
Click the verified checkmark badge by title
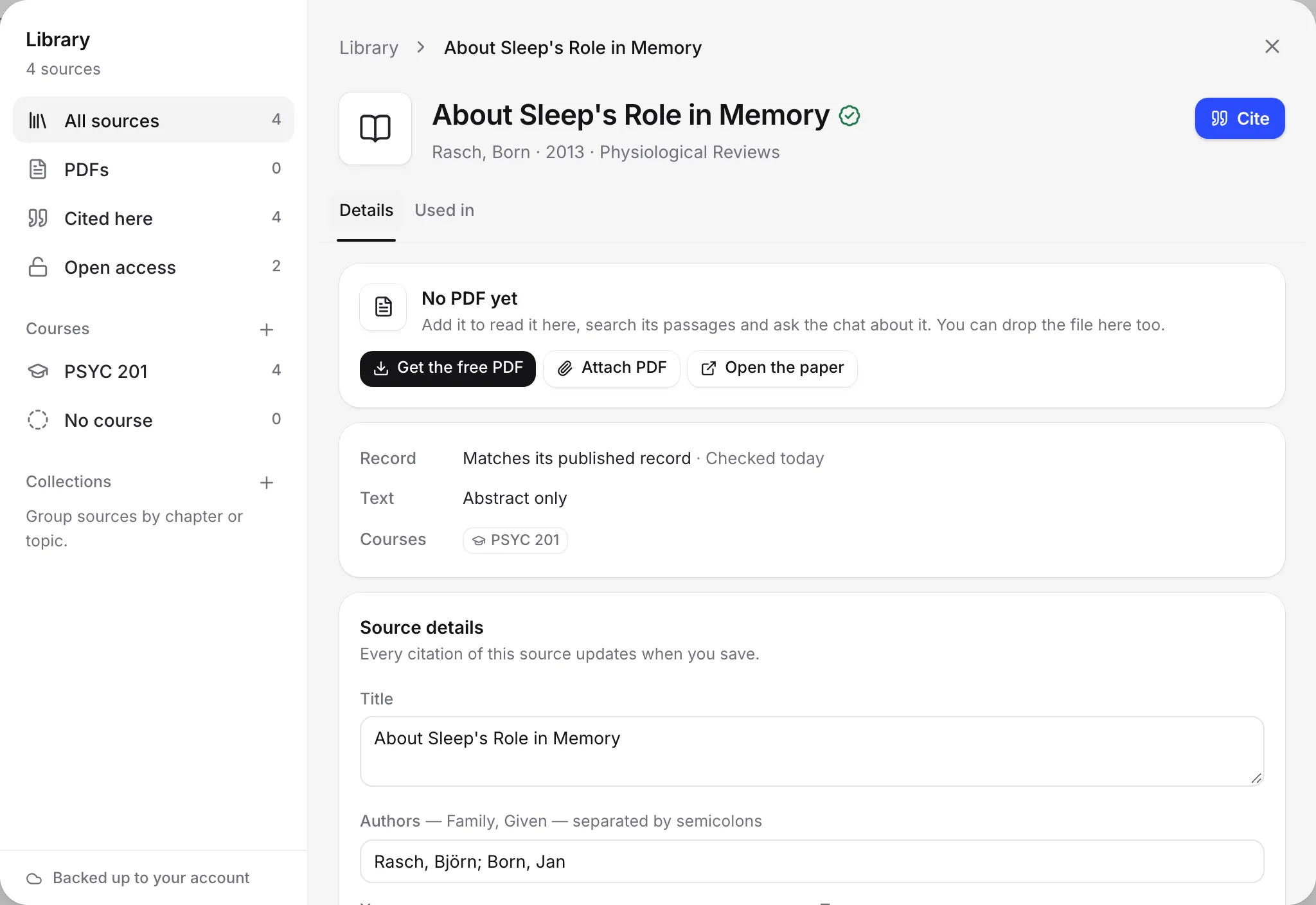pos(849,116)
